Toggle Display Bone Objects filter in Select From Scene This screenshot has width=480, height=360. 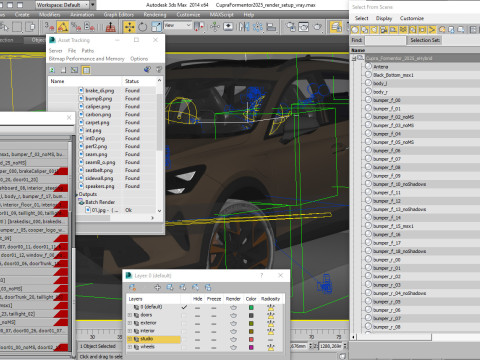click(432, 30)
